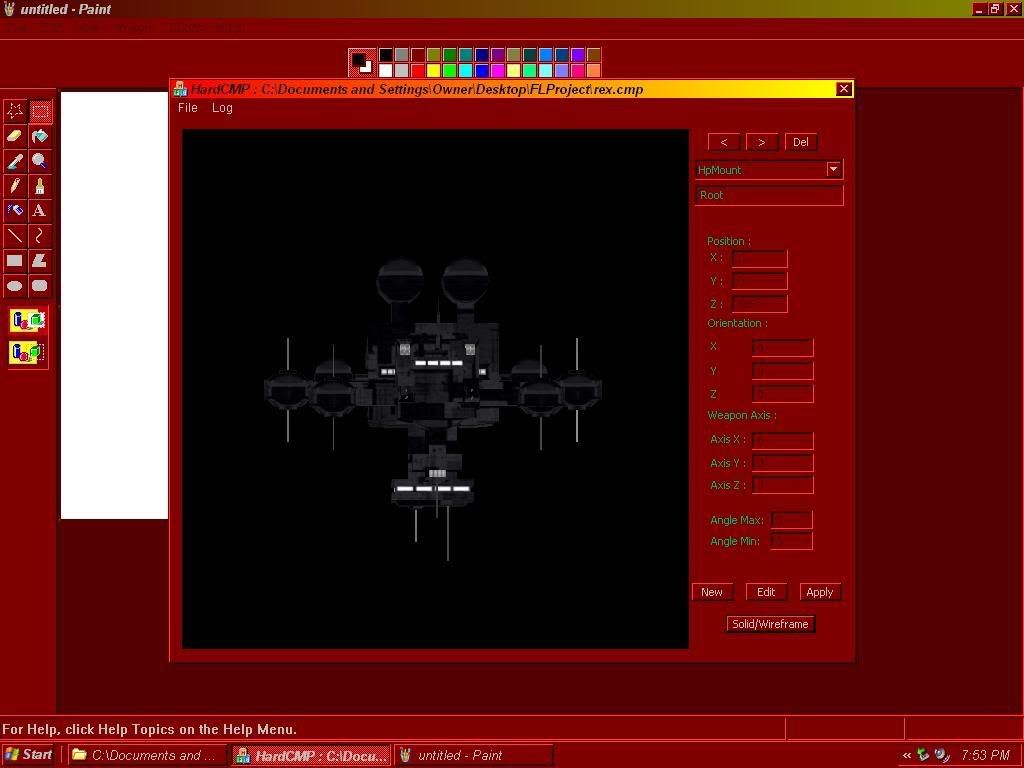The image size is (1024, 768).
Task: Pick the Free-Form Select tool
Action: coord(15,111)
